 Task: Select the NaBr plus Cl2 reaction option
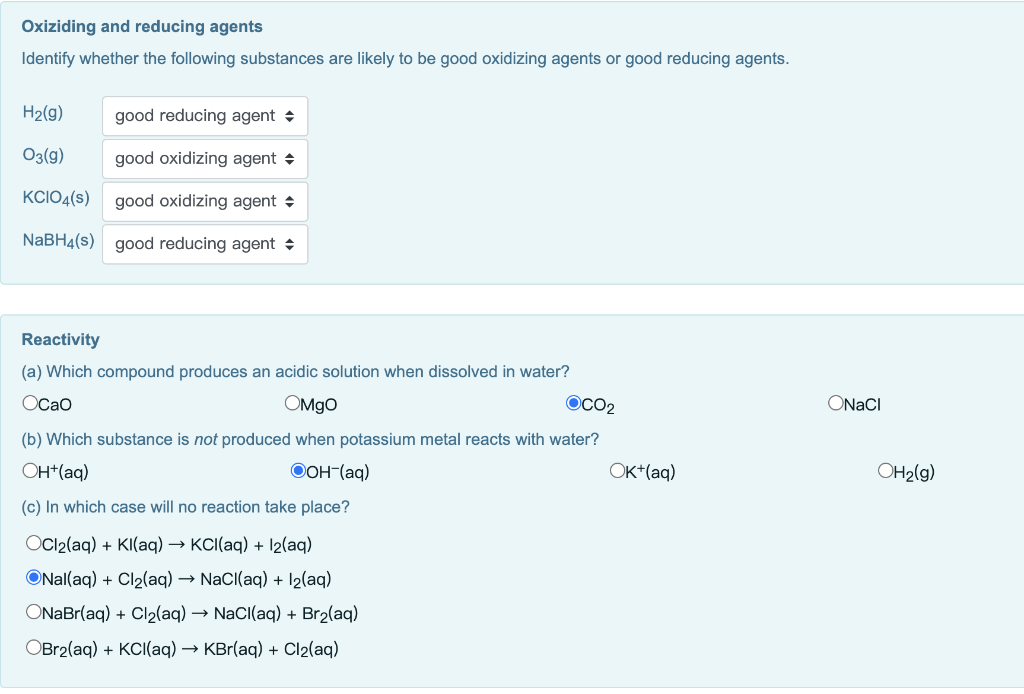pyautogui.click(x=32, y=613)
